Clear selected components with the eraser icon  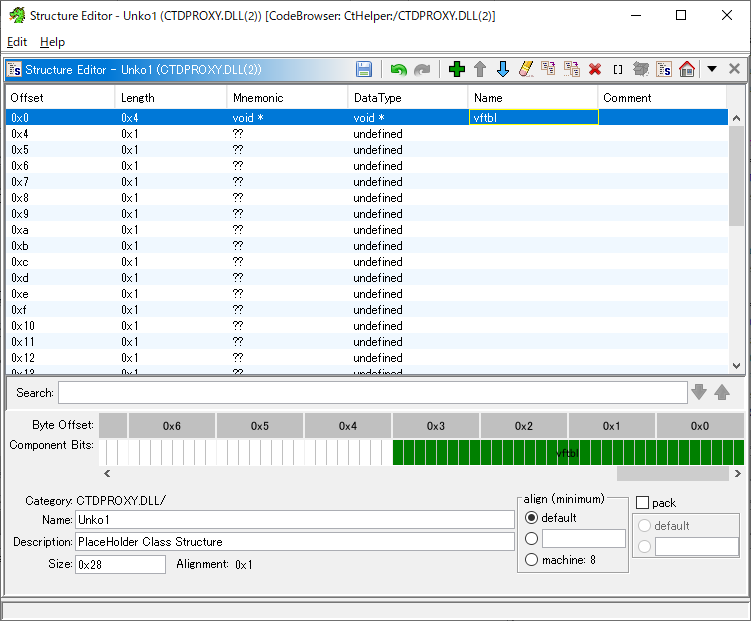click(525, 69)
